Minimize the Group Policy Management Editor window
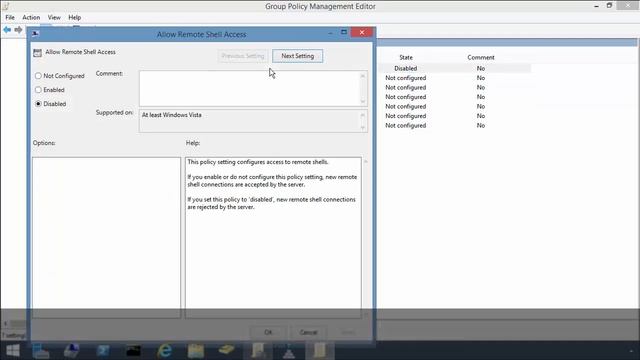Screen dimensions: 640x360 (x=596, y=6)
